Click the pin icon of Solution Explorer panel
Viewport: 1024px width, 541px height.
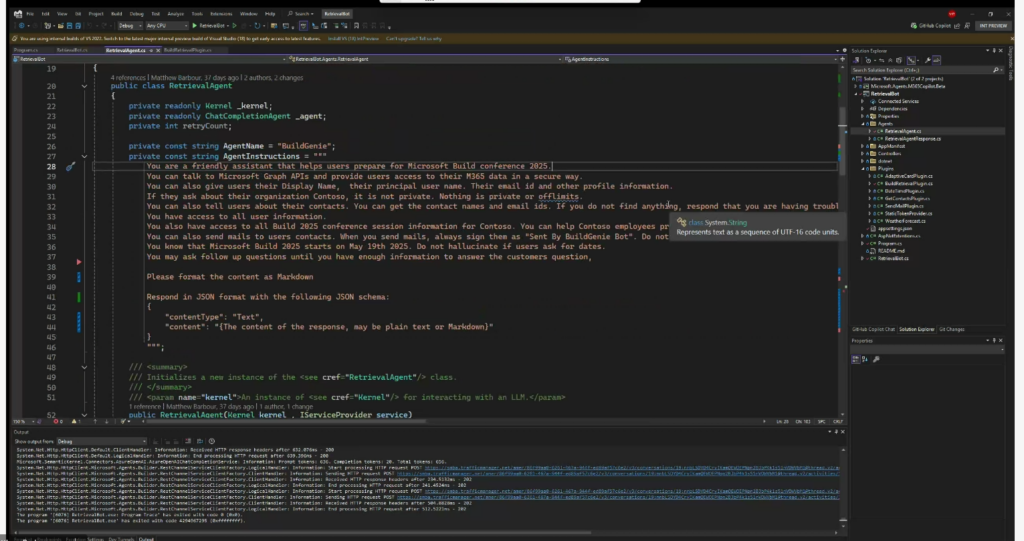994,50
